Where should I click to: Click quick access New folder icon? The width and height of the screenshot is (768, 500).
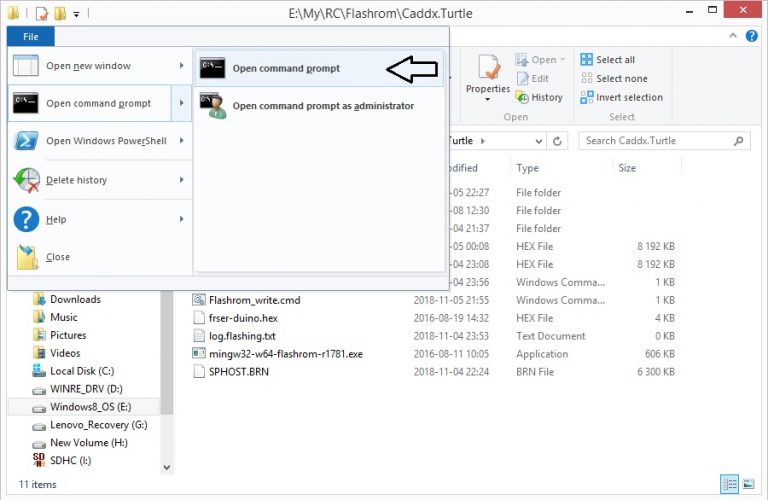(x=60, y=13)
